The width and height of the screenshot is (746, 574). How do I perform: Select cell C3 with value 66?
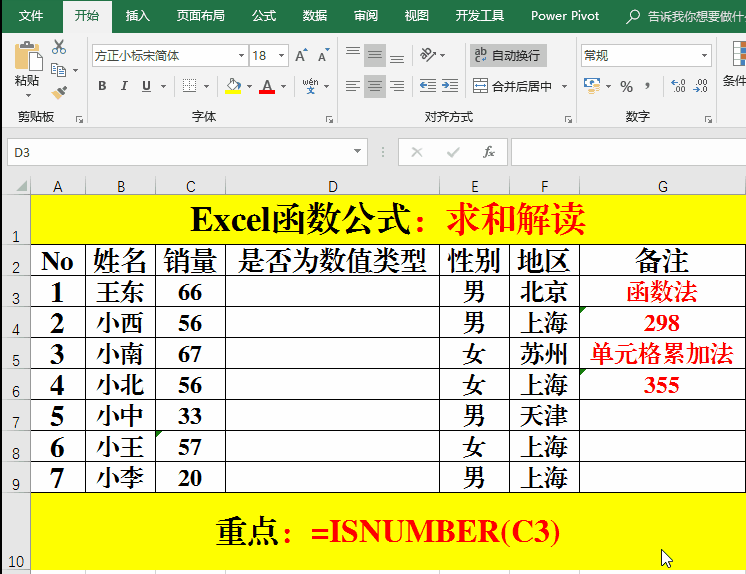tap(190, 291)
